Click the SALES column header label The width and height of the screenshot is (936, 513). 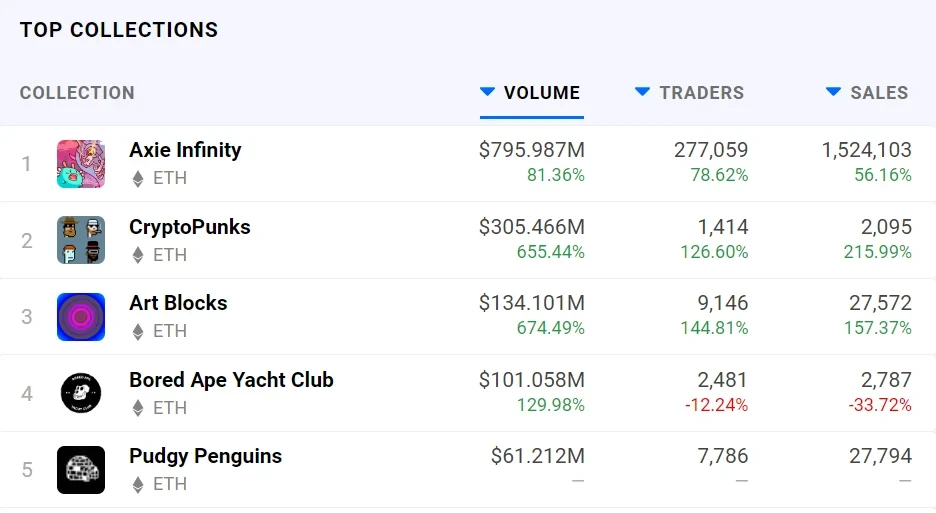click(879, 93)
